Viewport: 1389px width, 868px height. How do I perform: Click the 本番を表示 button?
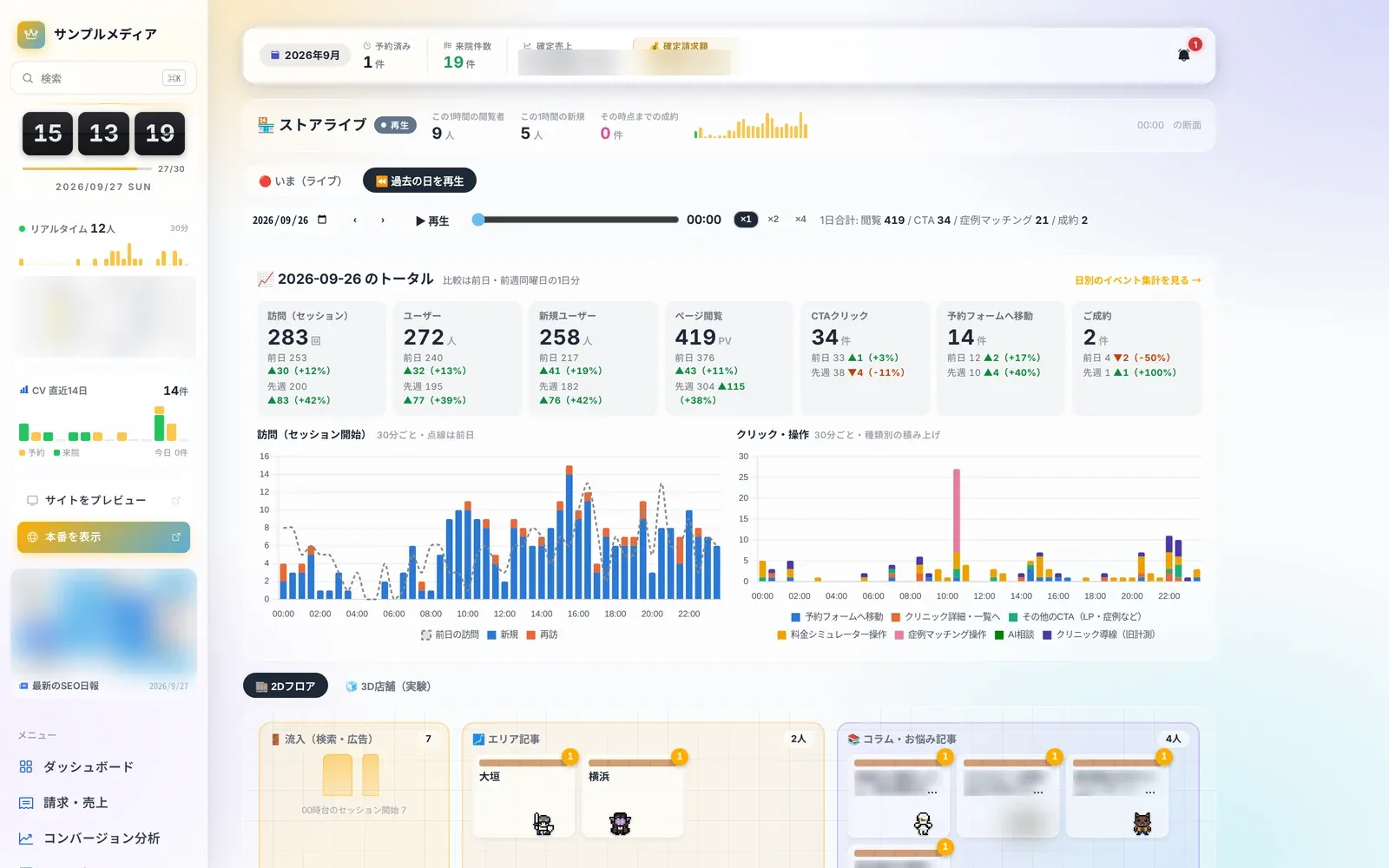[103, 537]
